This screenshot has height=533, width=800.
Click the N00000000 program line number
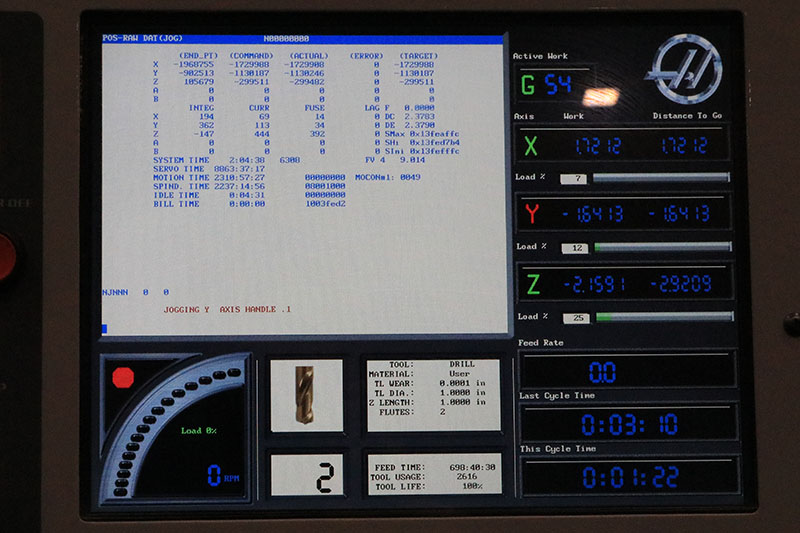286,38
